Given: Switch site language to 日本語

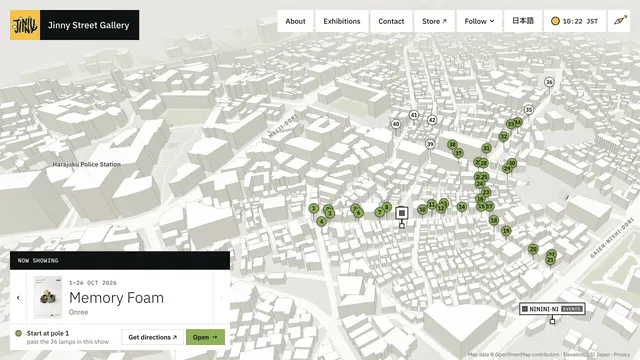Looking at the screenshot, I should point(523,21).
